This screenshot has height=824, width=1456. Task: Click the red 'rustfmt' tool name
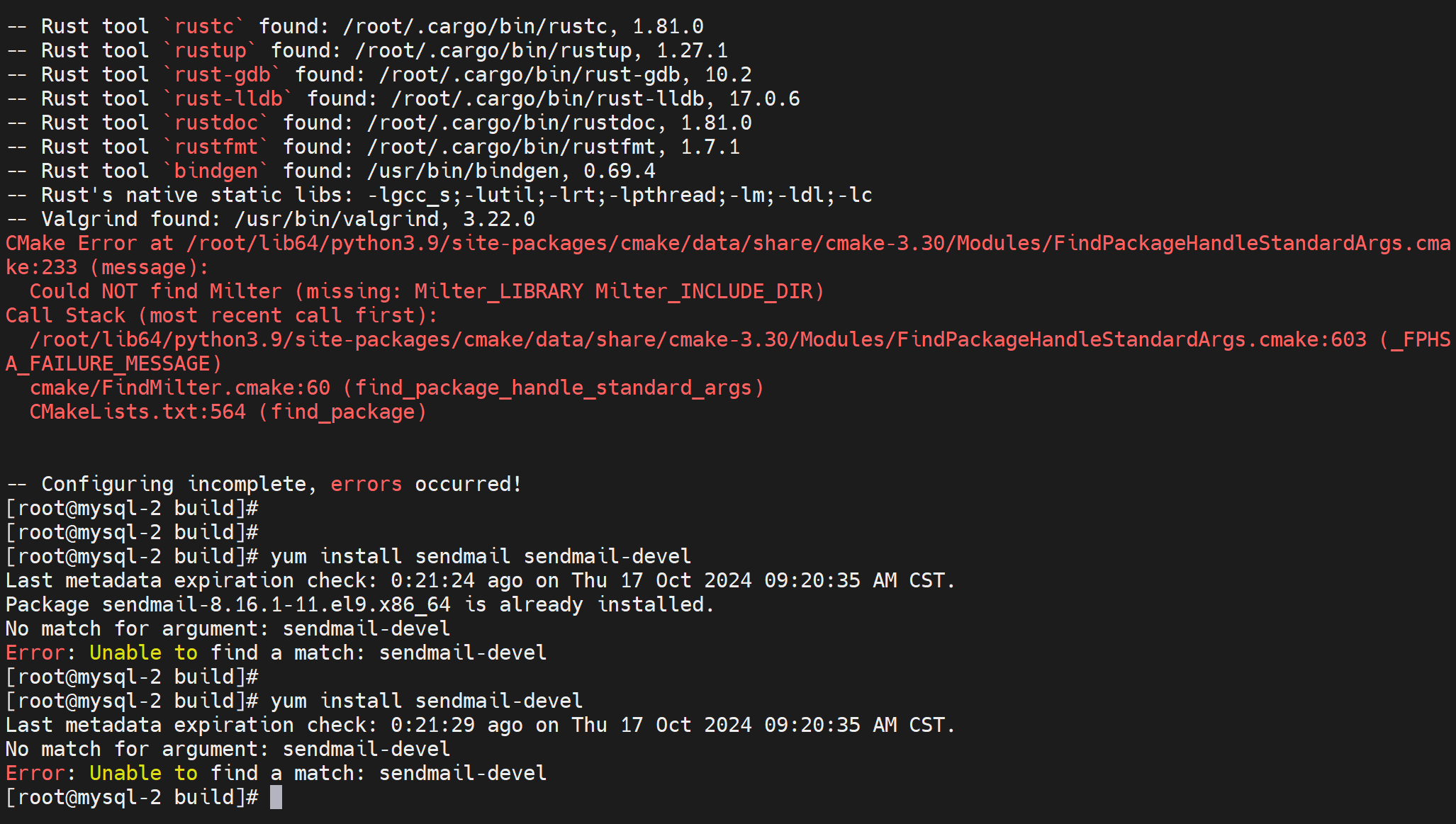(215, 147)
